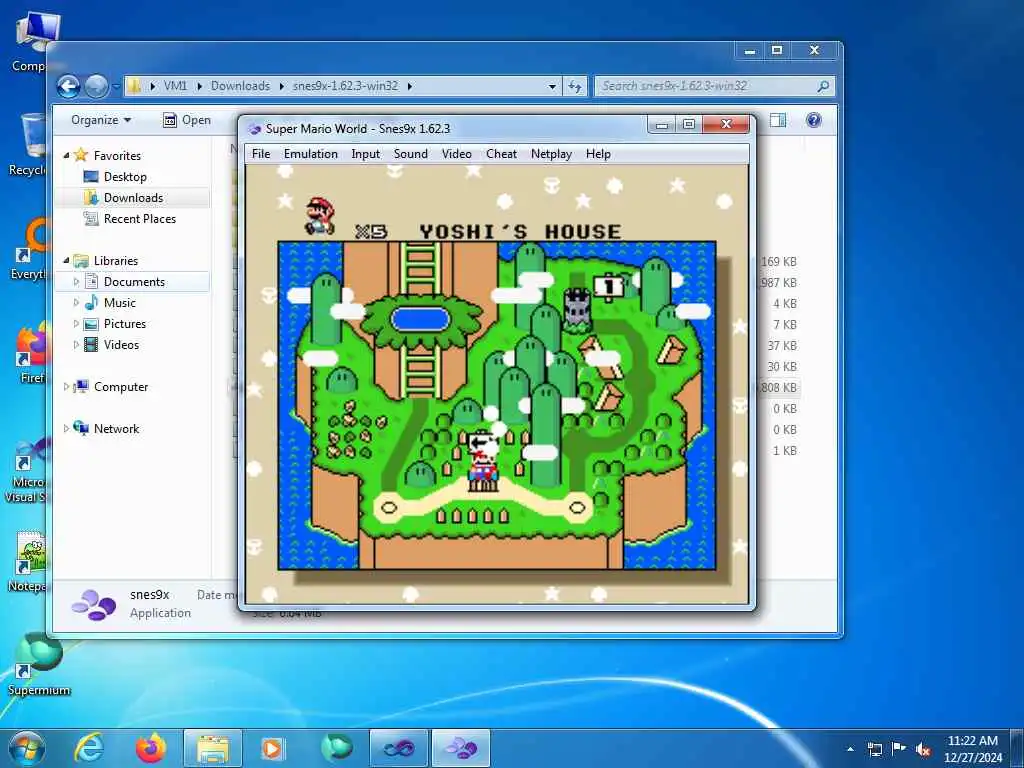Click the Snes9x title bar icon
The width and height of the screenshot is (1024, 768).
tap(255, 129)
